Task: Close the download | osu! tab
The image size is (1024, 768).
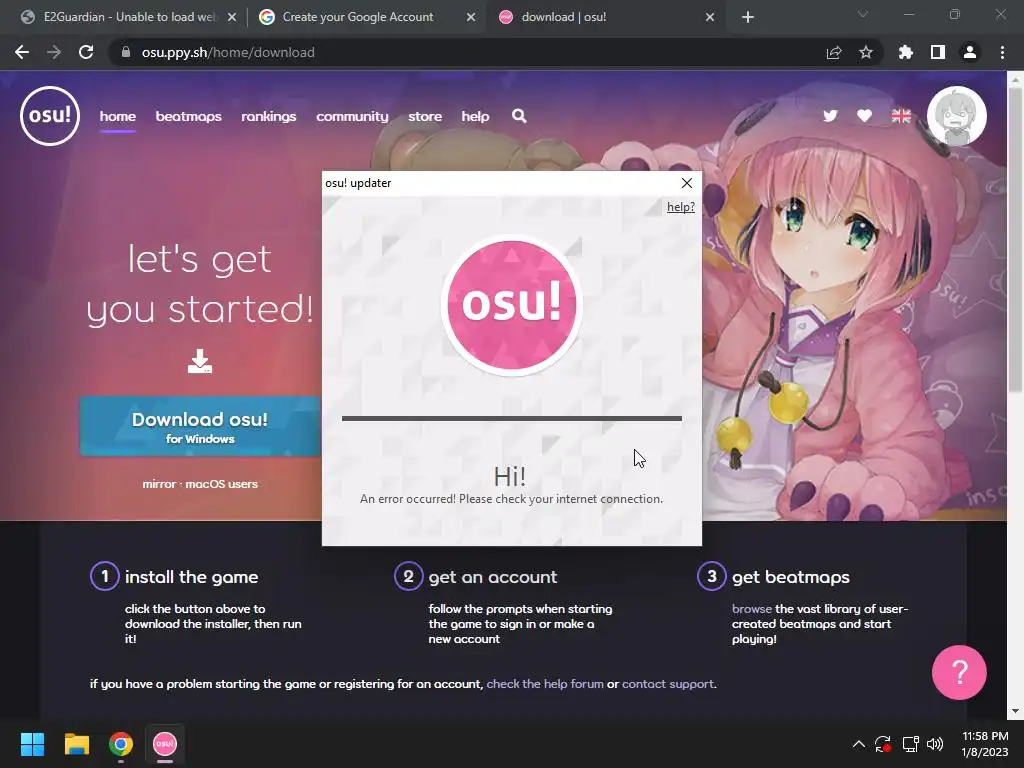Action: click(710, 17)
